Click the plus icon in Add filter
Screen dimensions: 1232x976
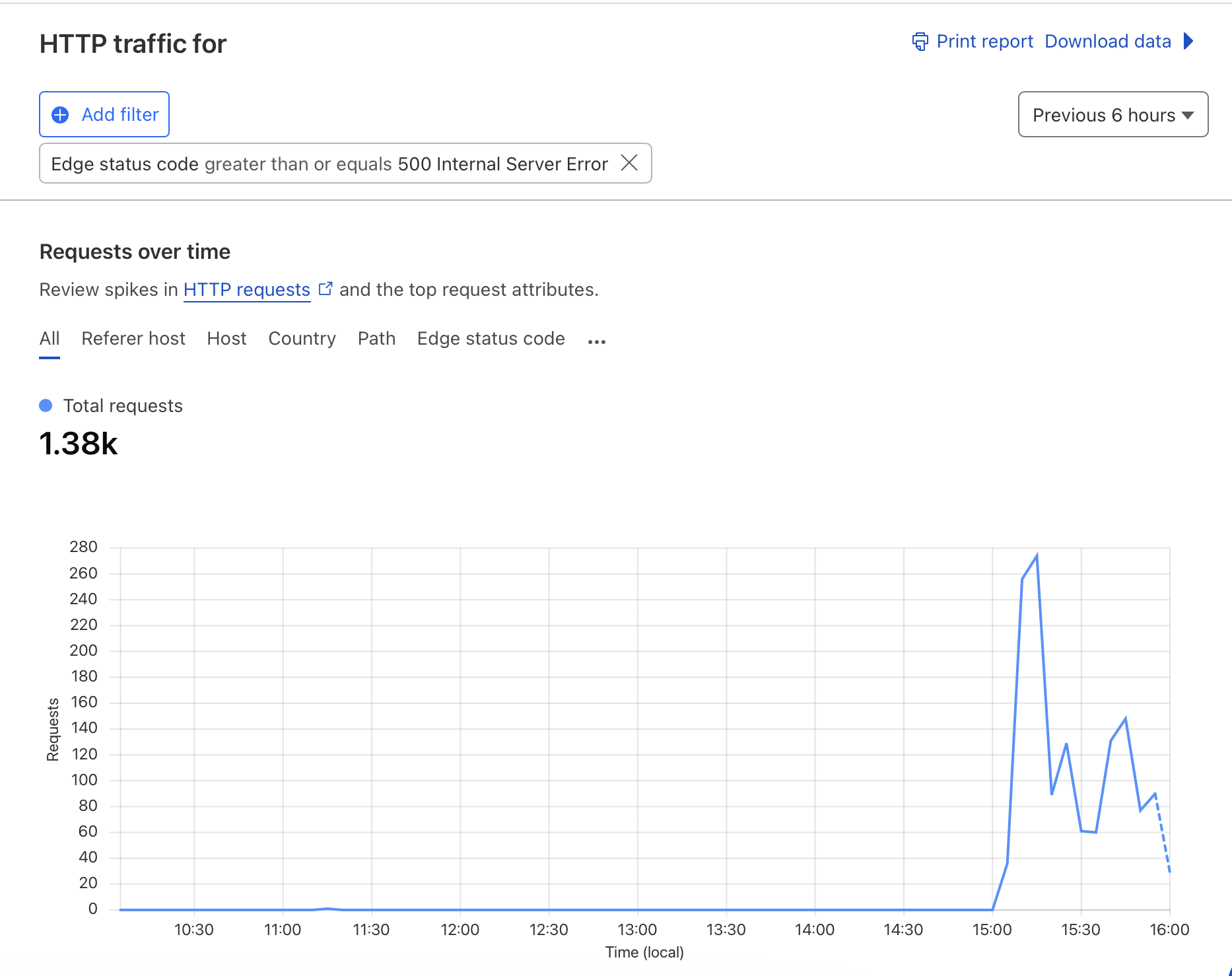click(60, 115)
